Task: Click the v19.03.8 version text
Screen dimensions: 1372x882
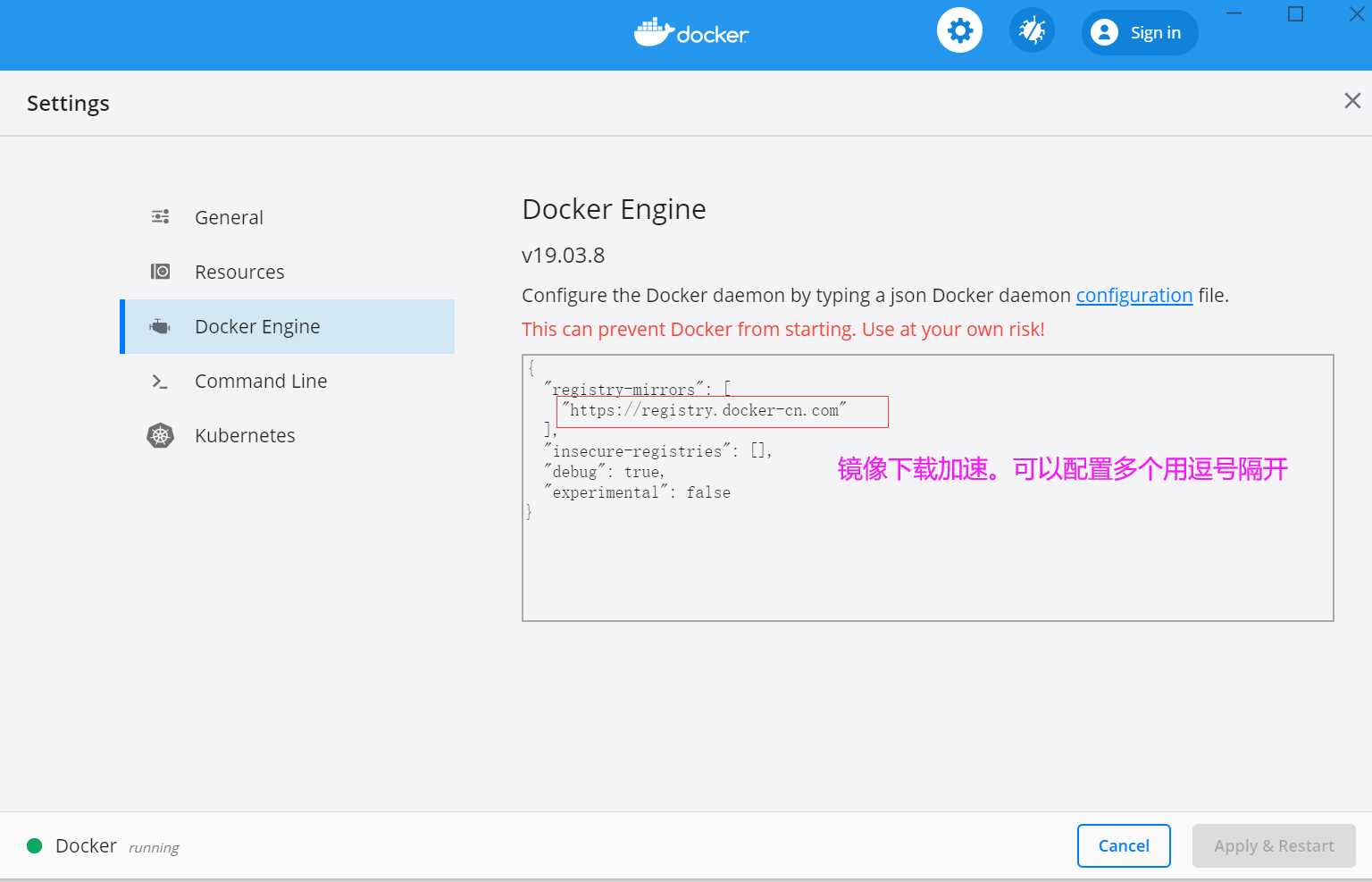Action: point(563,256)
